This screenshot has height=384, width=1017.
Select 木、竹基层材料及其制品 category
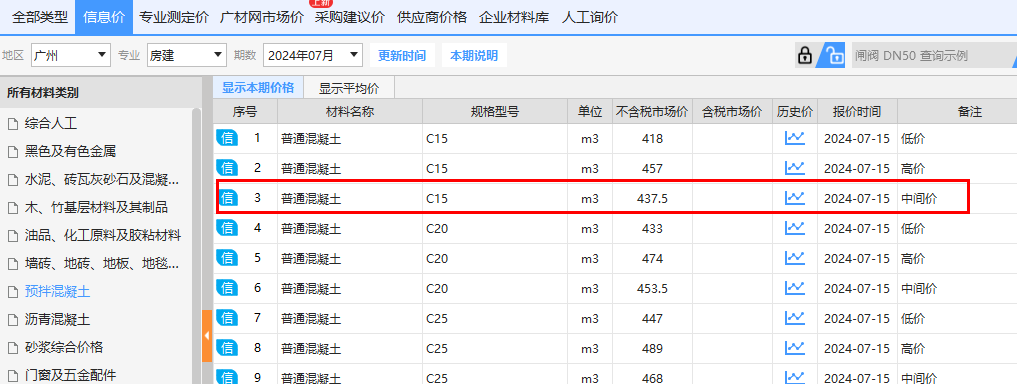(96, 208)
